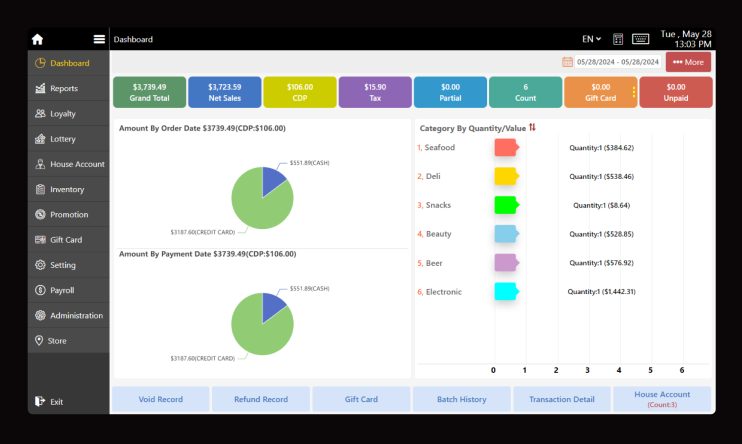This screenshot has width=742, height=444.
Task: Toggle the hamburger sidebar menu
Action: pos(99,39)
